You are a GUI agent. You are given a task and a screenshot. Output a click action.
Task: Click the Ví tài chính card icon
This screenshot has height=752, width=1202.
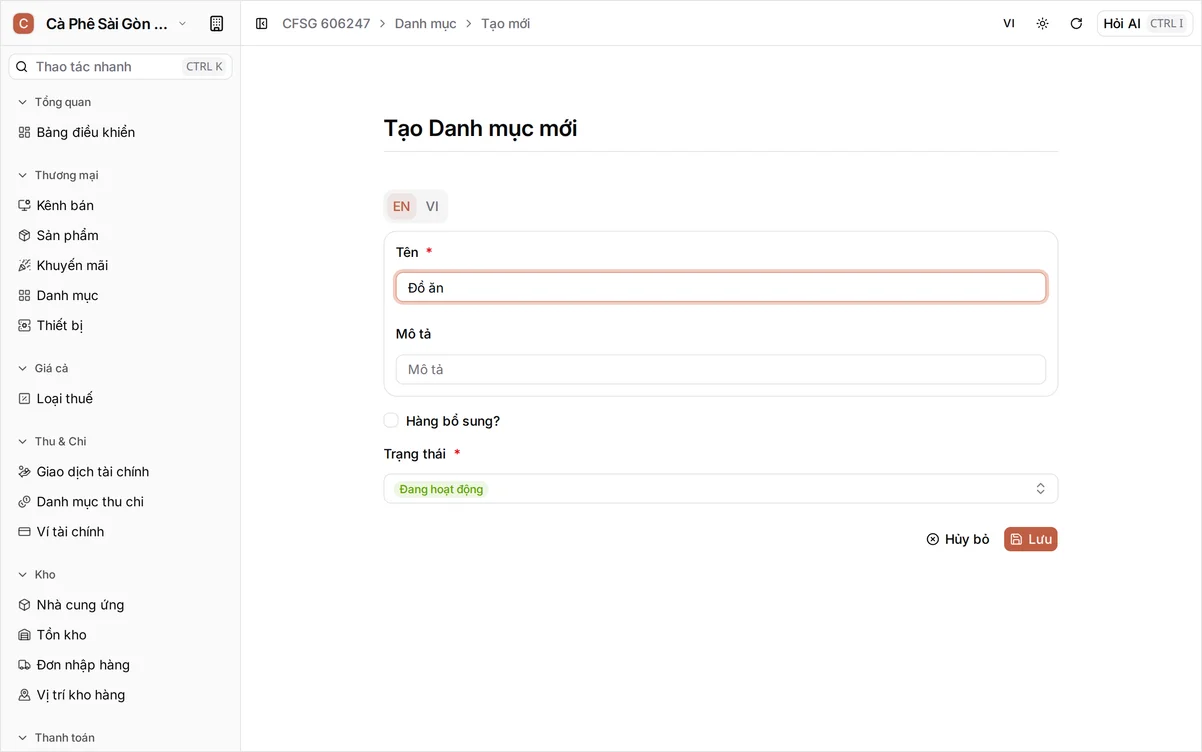coord(25,531)
